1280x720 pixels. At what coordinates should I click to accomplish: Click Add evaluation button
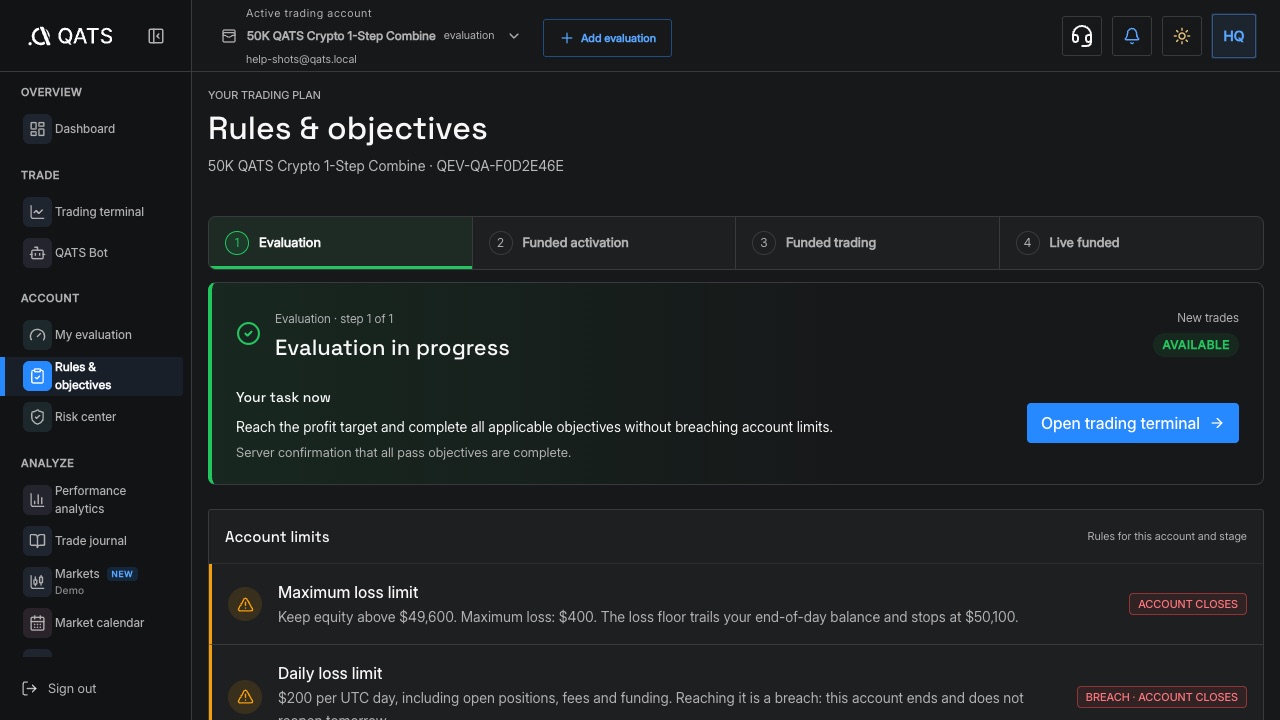coord(607,38)
